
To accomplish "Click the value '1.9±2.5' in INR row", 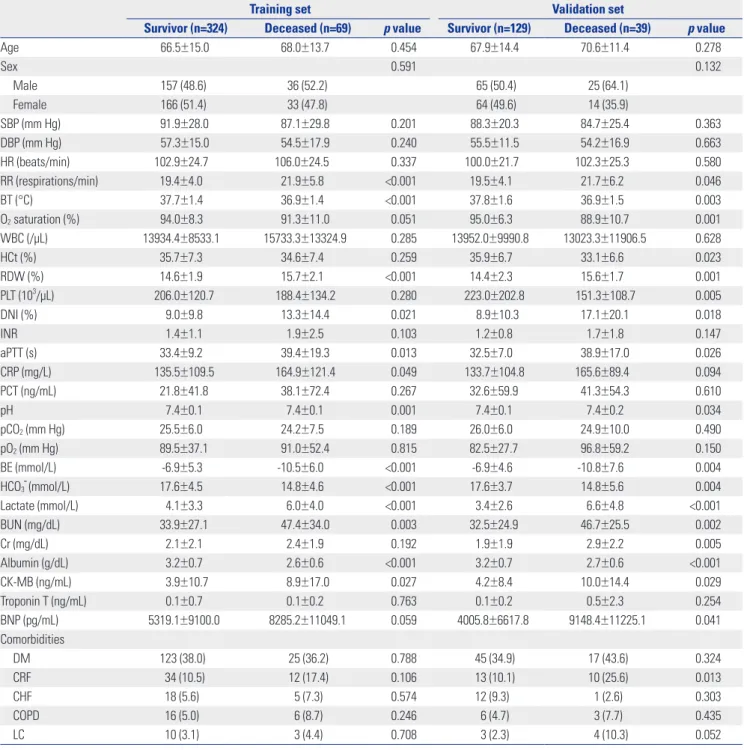I will click(305, 334).
